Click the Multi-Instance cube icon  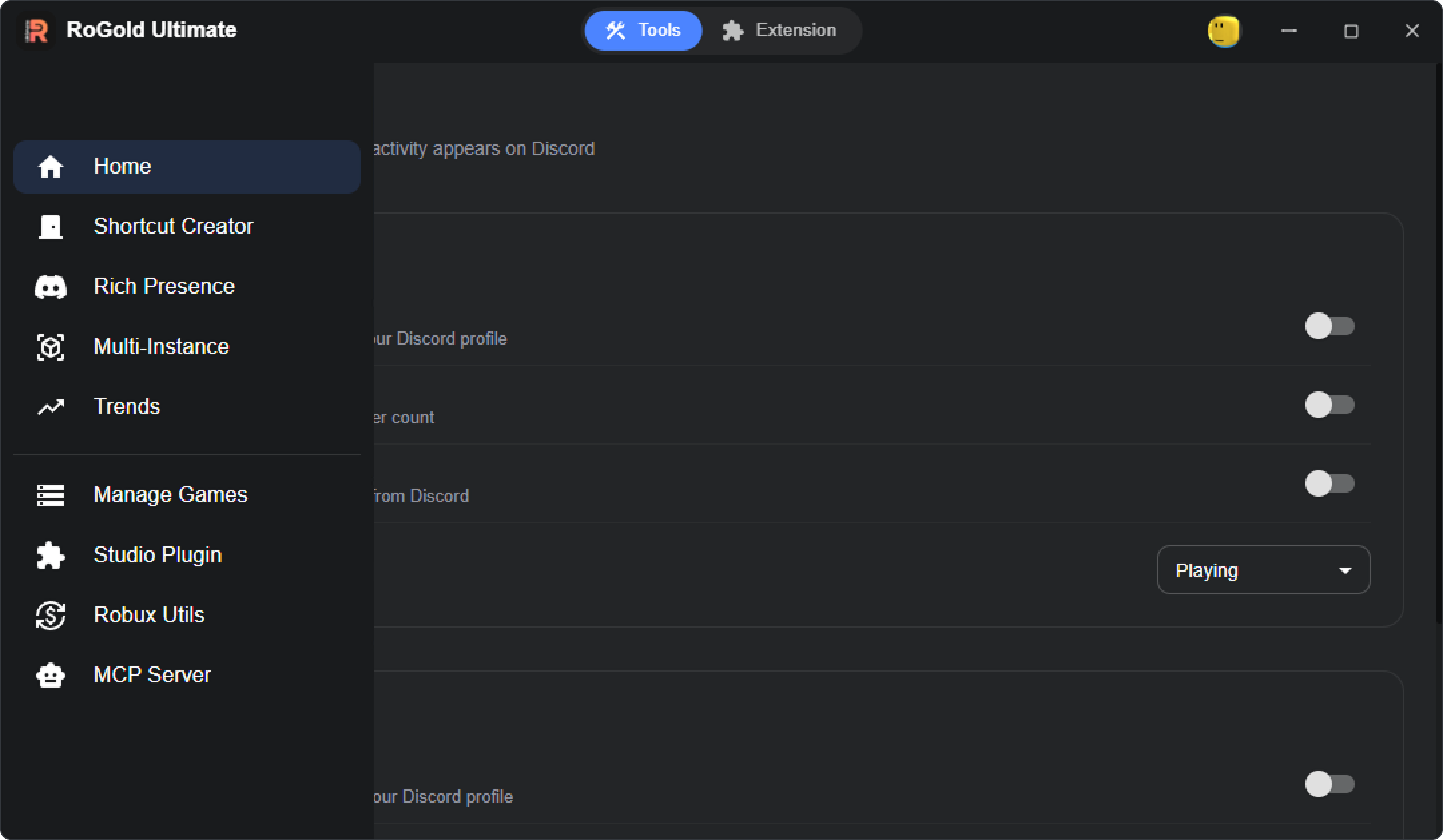coord(51,347)
